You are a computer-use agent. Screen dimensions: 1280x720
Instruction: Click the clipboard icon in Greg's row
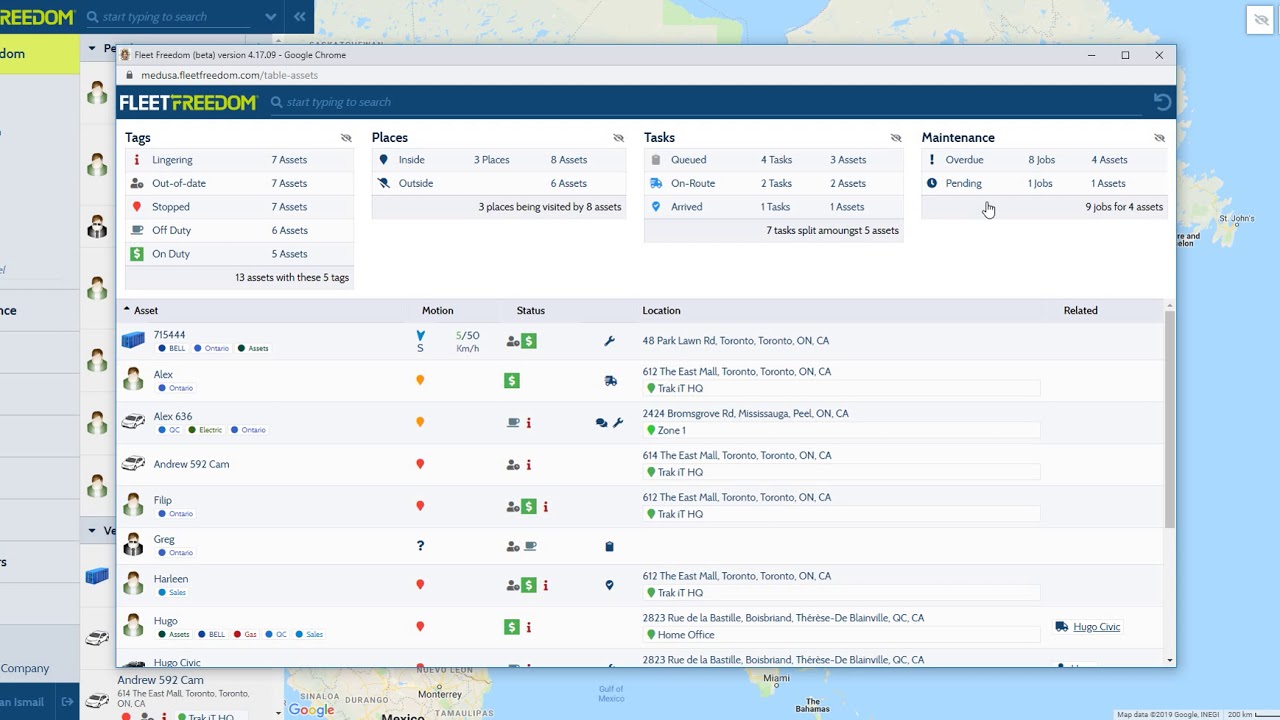[x=609, y=547]
